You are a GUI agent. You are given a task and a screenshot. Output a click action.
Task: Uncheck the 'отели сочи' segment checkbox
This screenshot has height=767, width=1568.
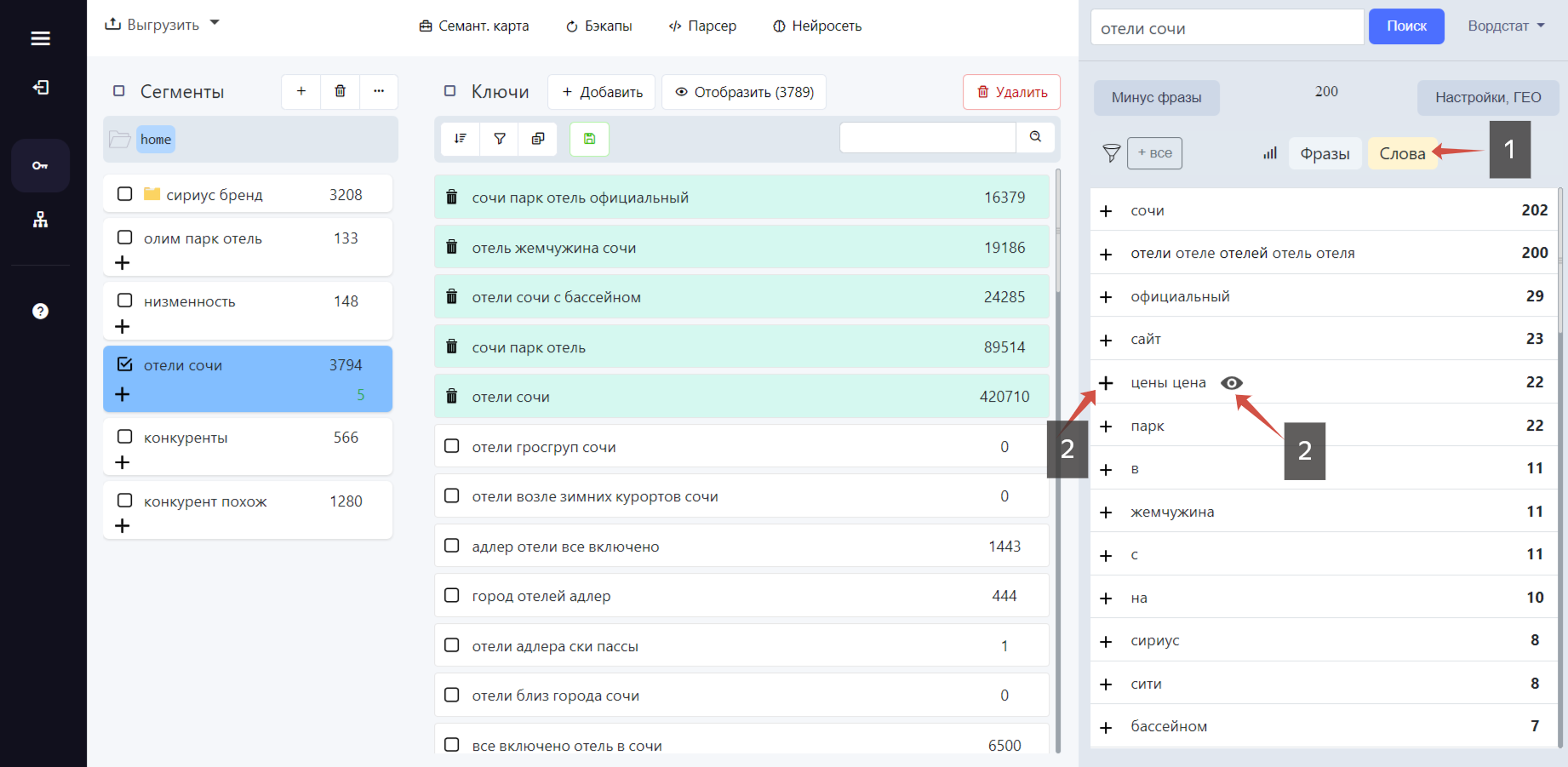coord(125,364)
